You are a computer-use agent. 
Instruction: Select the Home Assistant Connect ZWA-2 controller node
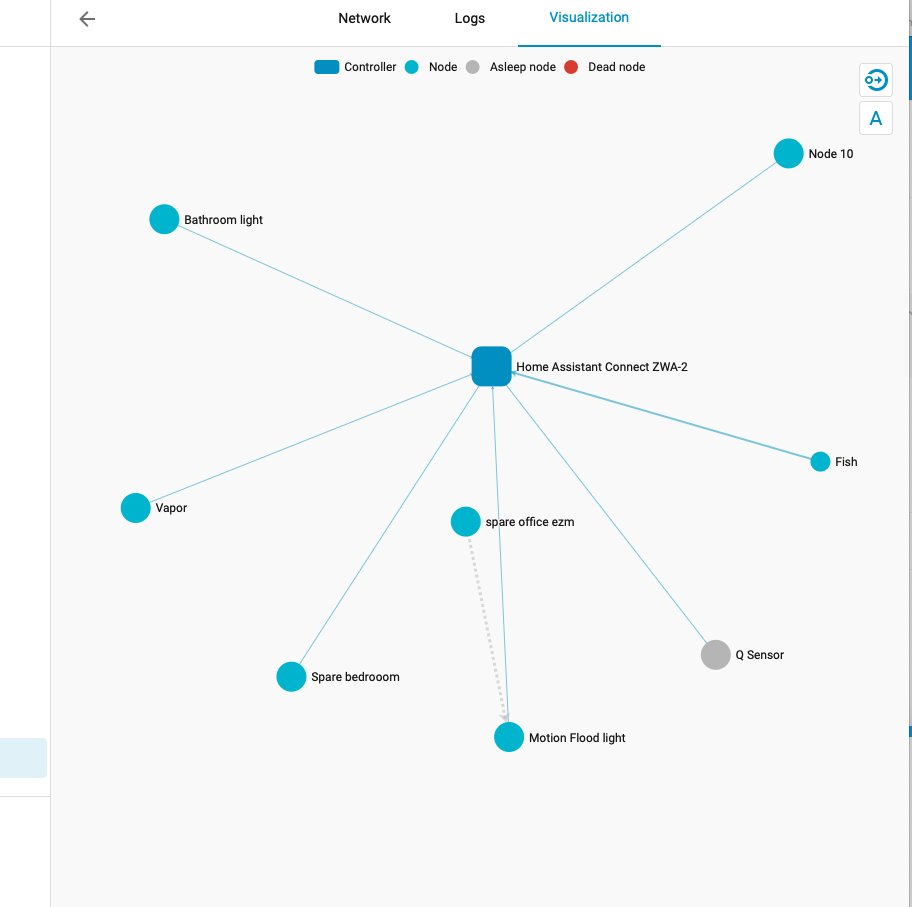click(x=491, y=366)
